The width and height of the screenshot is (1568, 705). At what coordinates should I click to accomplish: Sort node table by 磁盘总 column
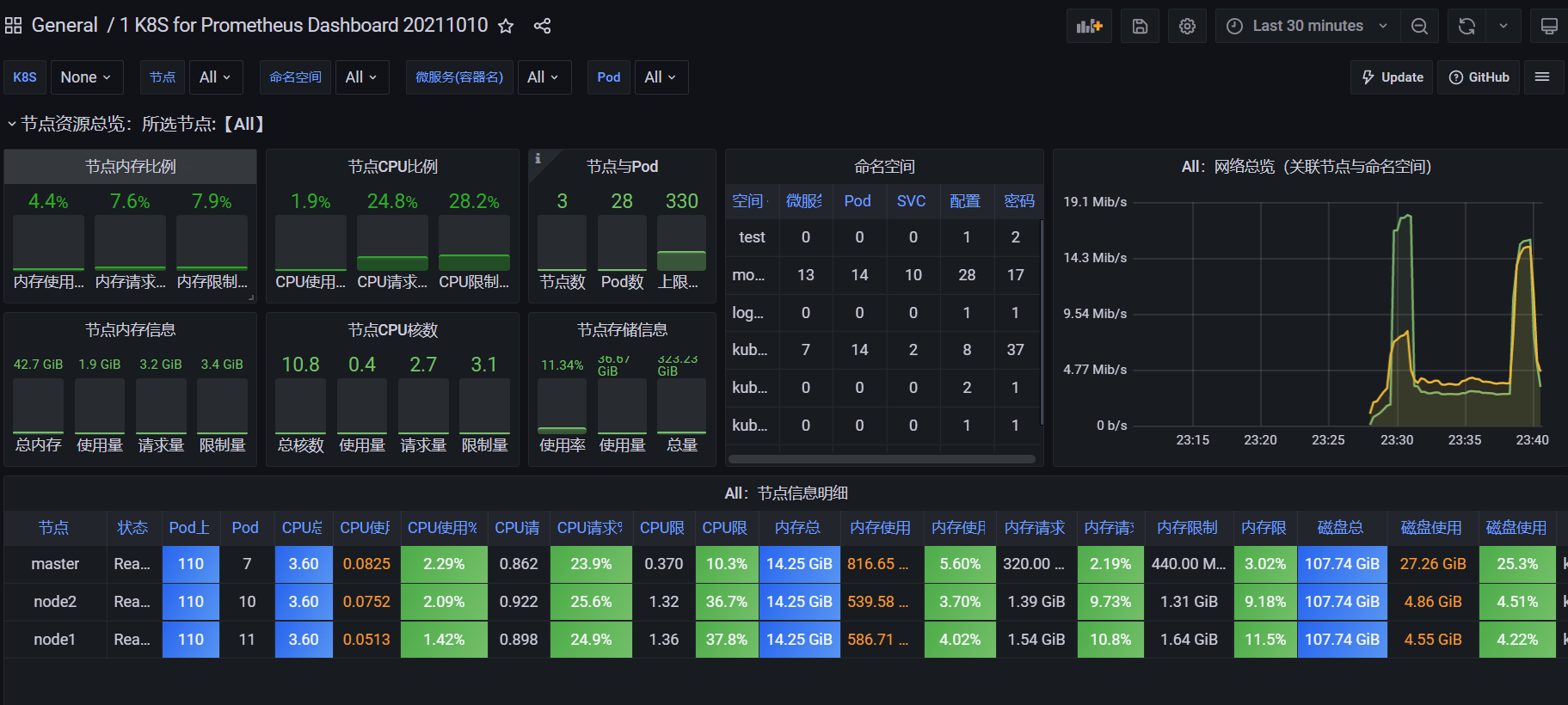pos(1340,528)
